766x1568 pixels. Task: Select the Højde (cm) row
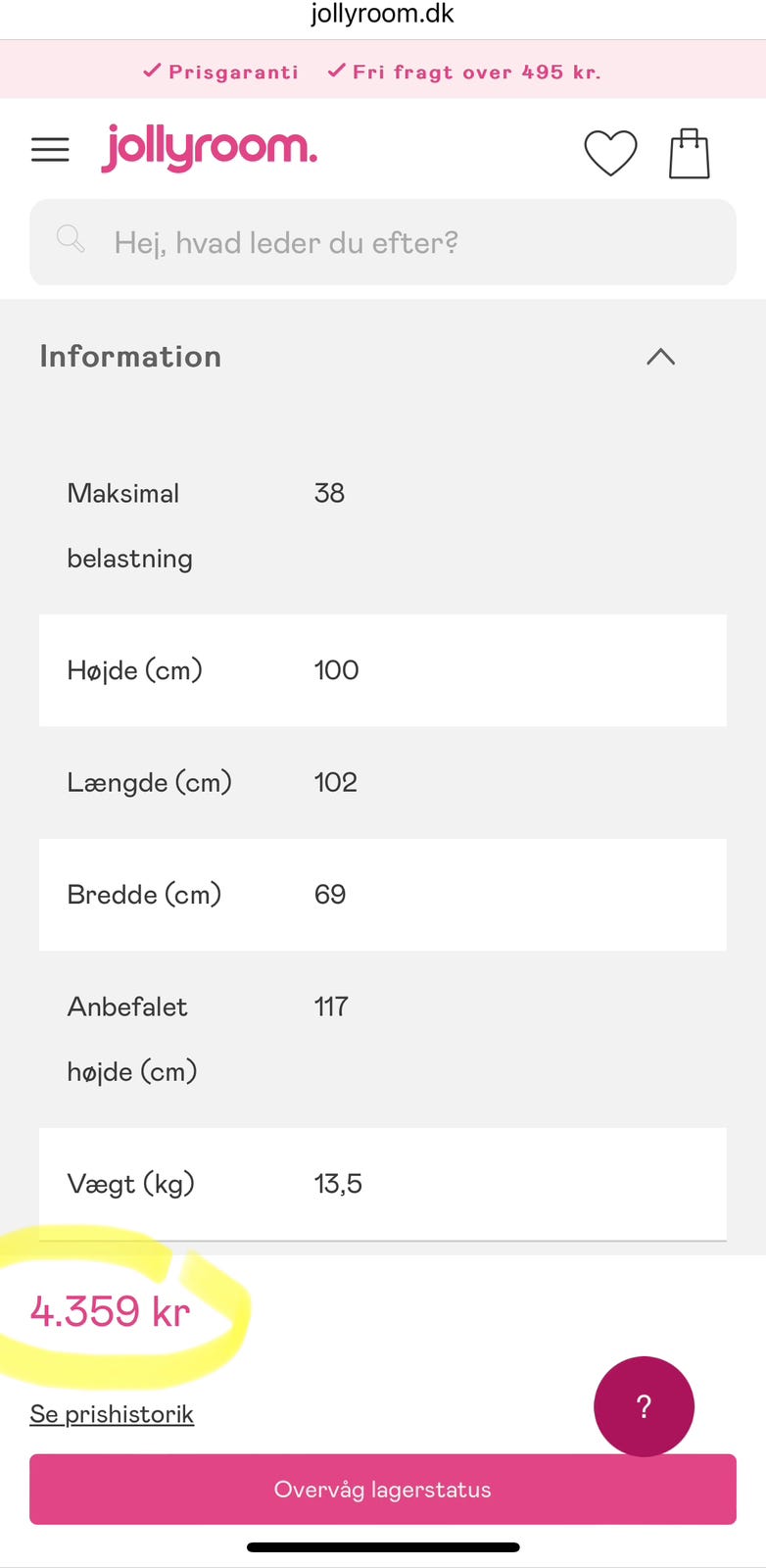click(383, 670)
